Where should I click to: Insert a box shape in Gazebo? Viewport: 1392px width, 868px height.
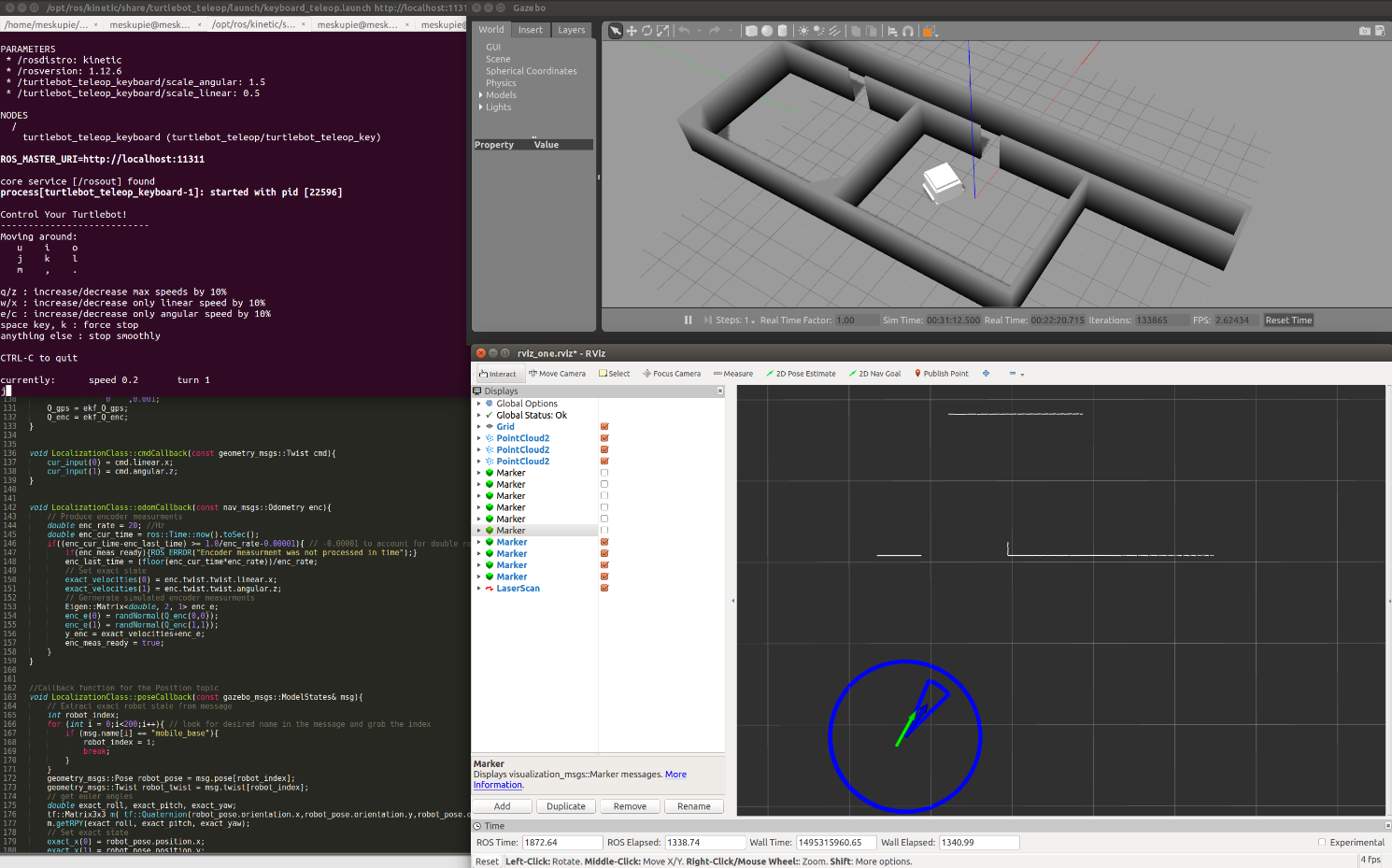click(751, 31)
